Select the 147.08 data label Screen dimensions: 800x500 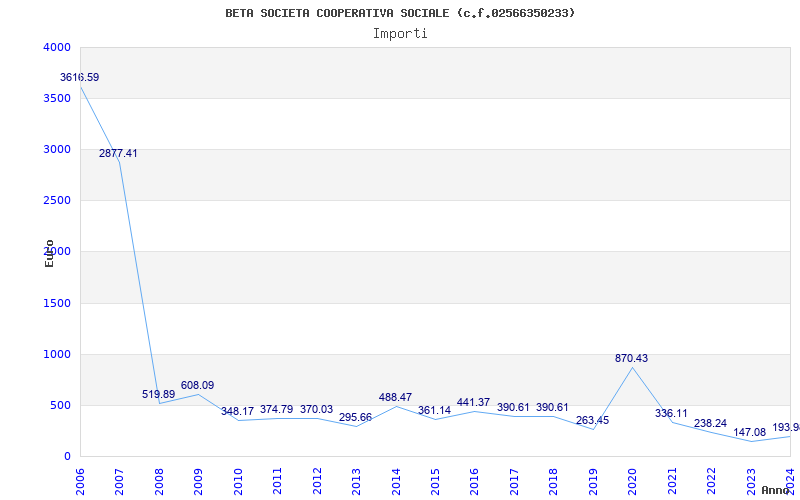[x=750, y=433]
